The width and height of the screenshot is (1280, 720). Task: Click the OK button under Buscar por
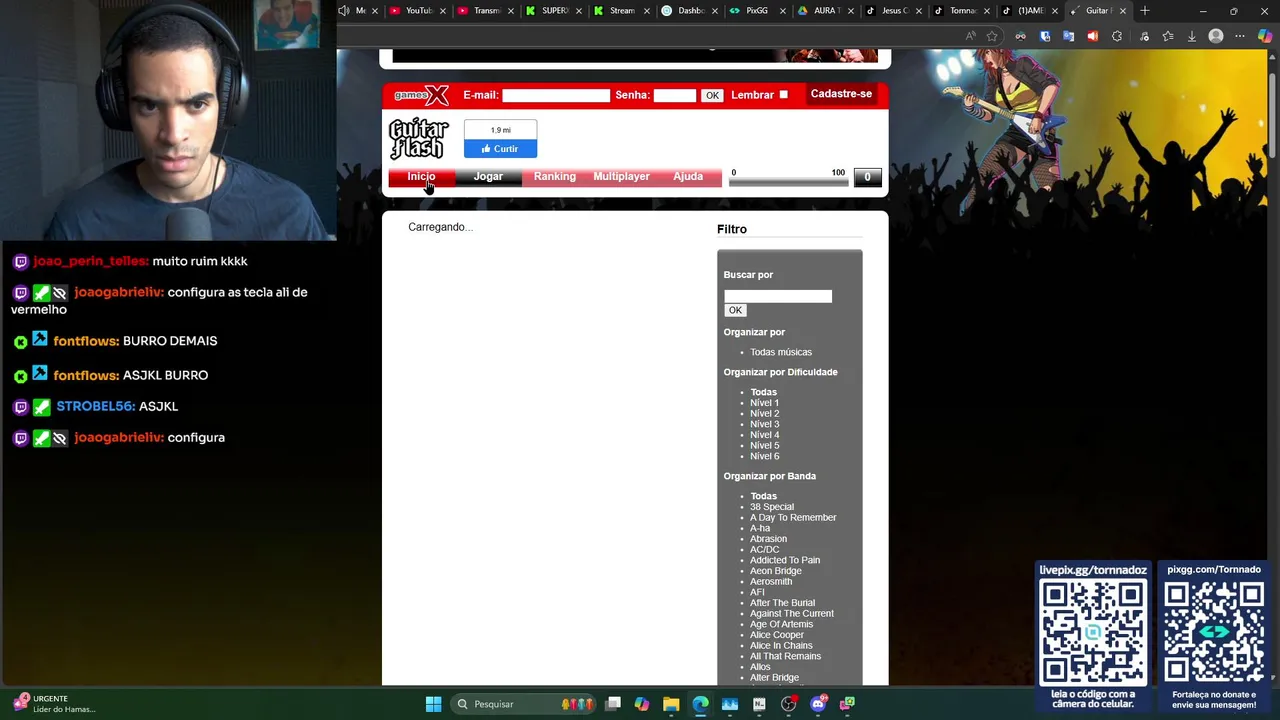(735, 310)
